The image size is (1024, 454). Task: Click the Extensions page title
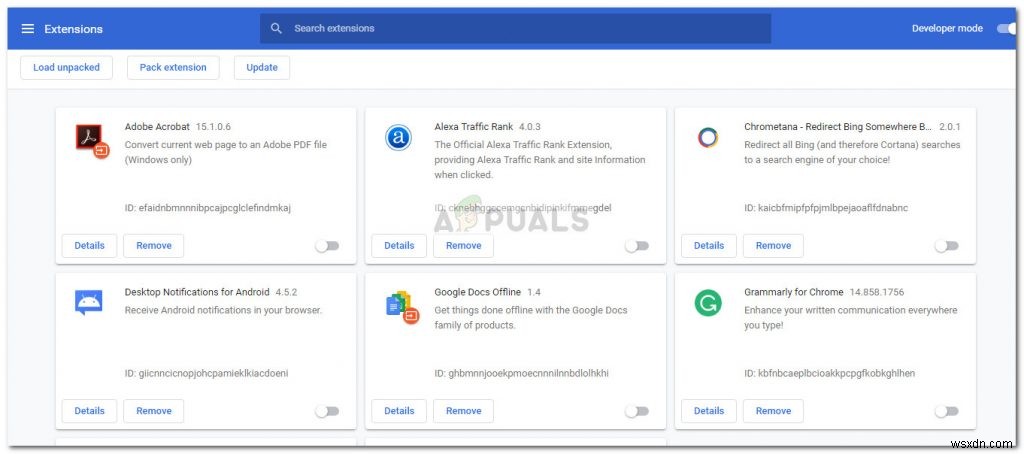[73, 29]
